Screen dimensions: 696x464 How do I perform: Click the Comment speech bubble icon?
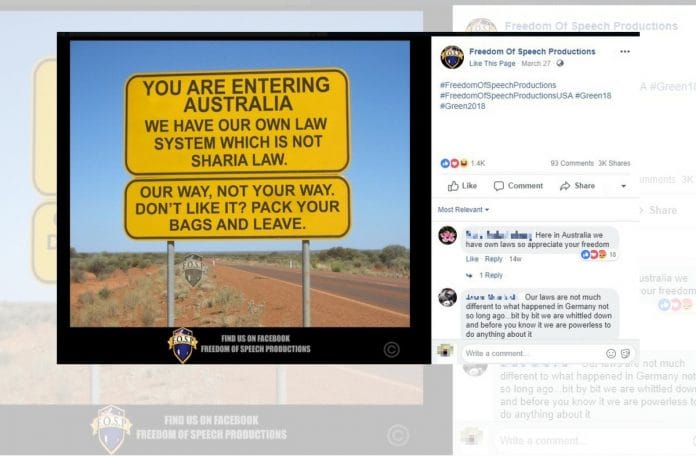coord(498,186)
